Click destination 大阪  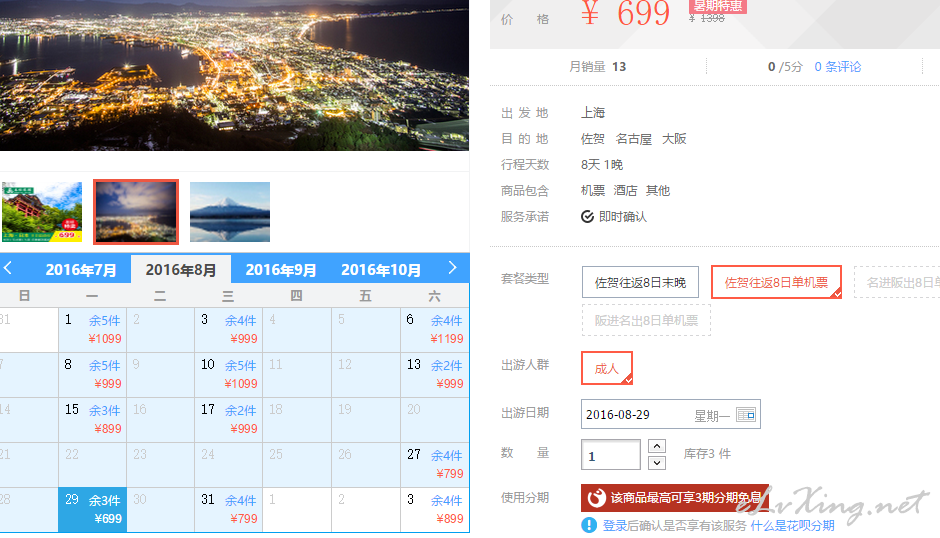click(674, 139)
